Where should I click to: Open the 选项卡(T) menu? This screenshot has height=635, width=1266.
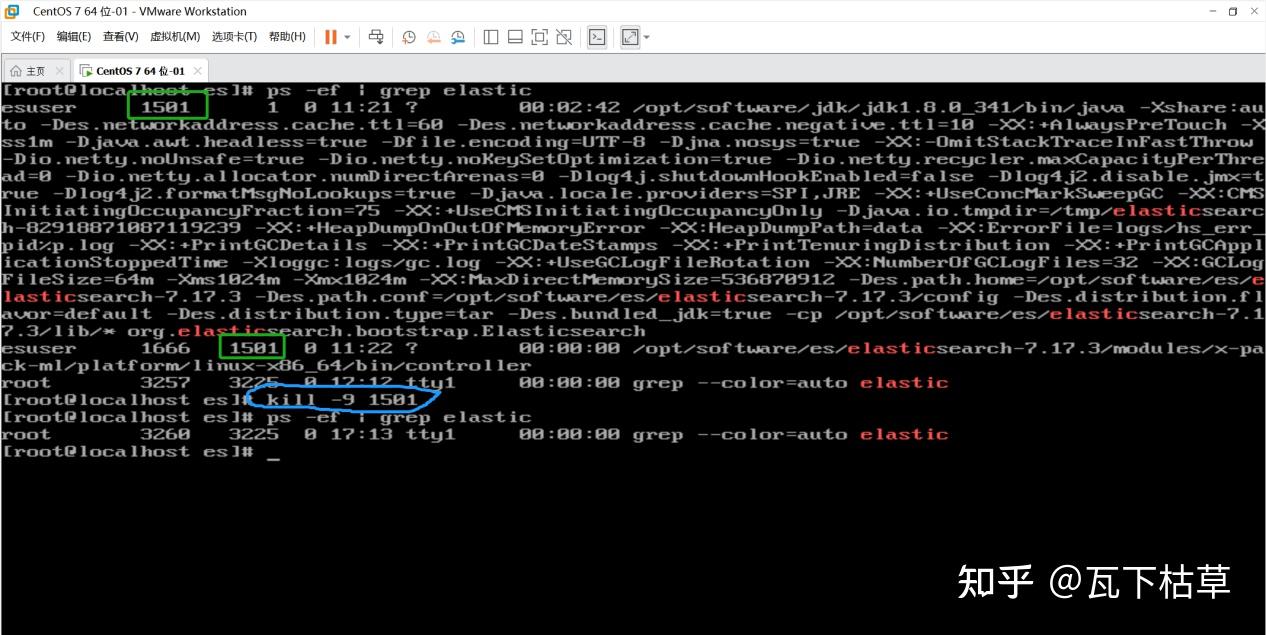pos(234,36)
